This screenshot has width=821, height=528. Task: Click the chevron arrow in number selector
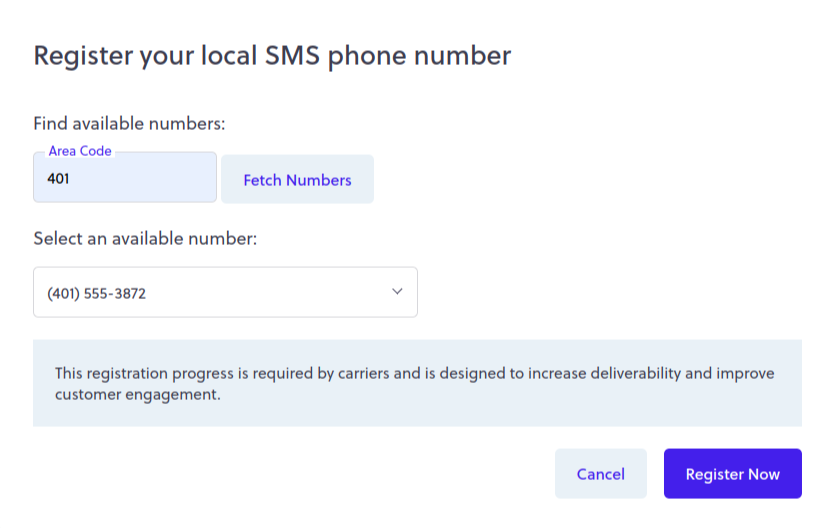tap(397, 292)
